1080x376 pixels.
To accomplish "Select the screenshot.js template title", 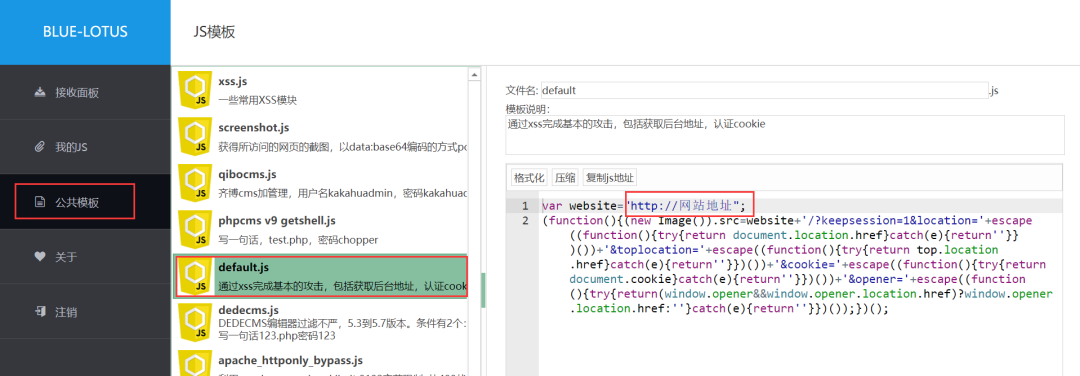I will (x=253, y=128).
